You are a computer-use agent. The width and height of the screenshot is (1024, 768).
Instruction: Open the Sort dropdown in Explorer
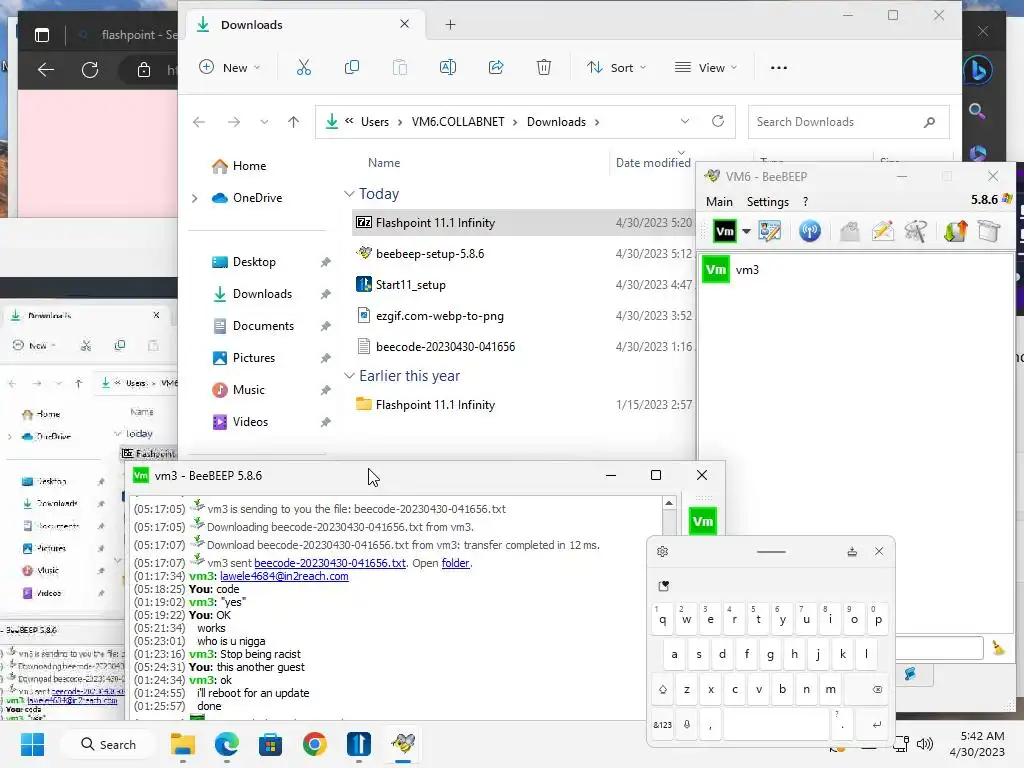[616, 67]
